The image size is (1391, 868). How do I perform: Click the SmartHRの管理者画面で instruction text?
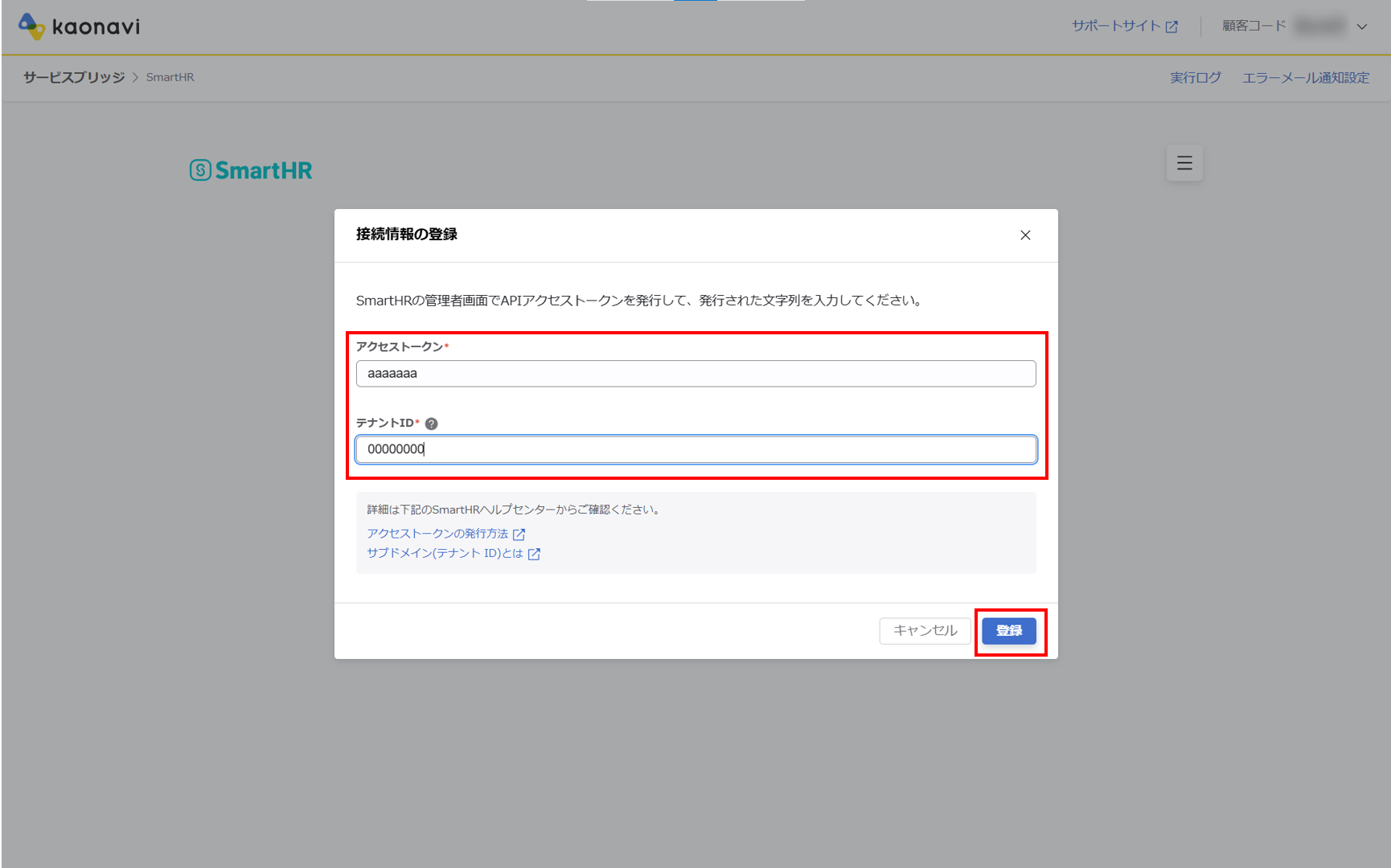tap(639, 301)
